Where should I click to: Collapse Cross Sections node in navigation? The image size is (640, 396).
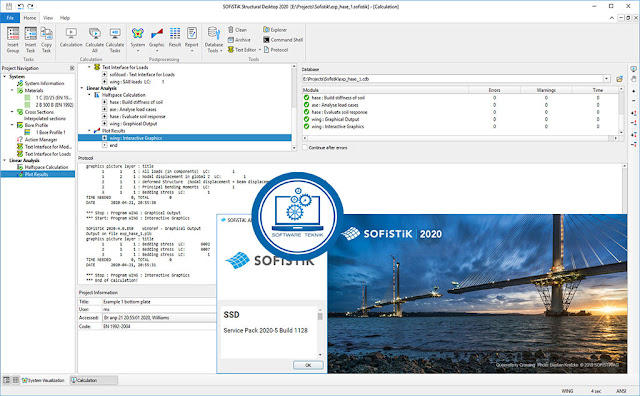tap(12, 111)
